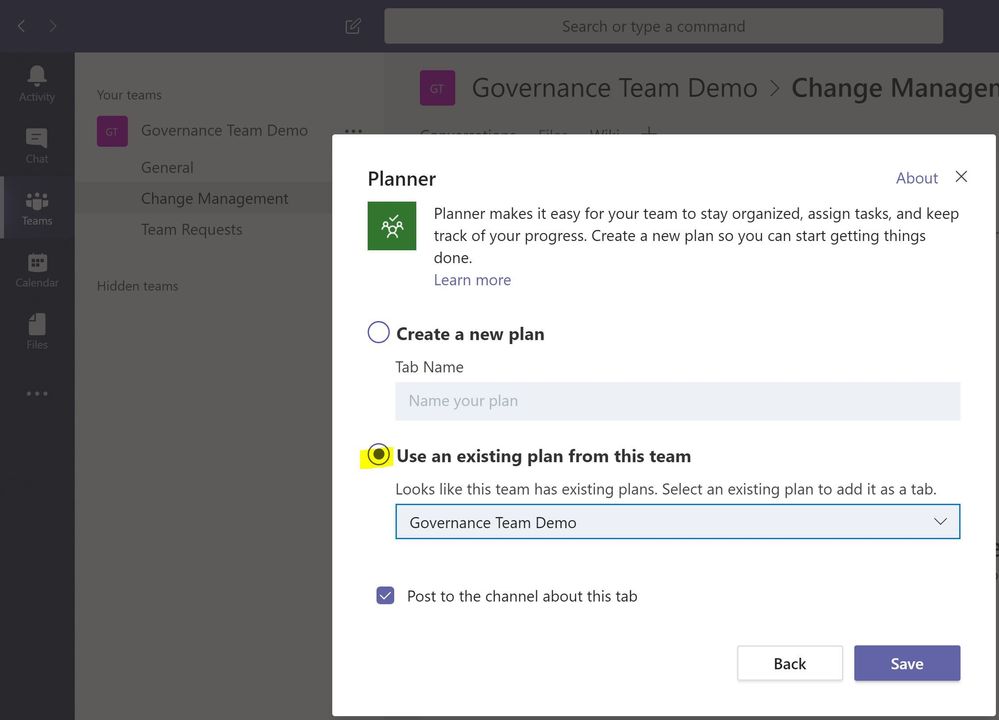Click the GT avatar in channel header
The height and width of the screenshot is (720, 999).
(437, 88)
